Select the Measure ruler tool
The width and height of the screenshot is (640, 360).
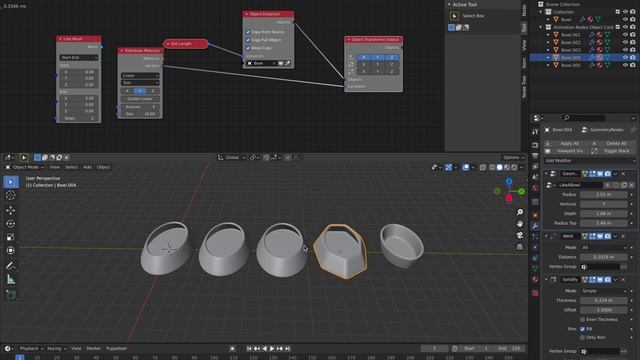tap(11, 280)
